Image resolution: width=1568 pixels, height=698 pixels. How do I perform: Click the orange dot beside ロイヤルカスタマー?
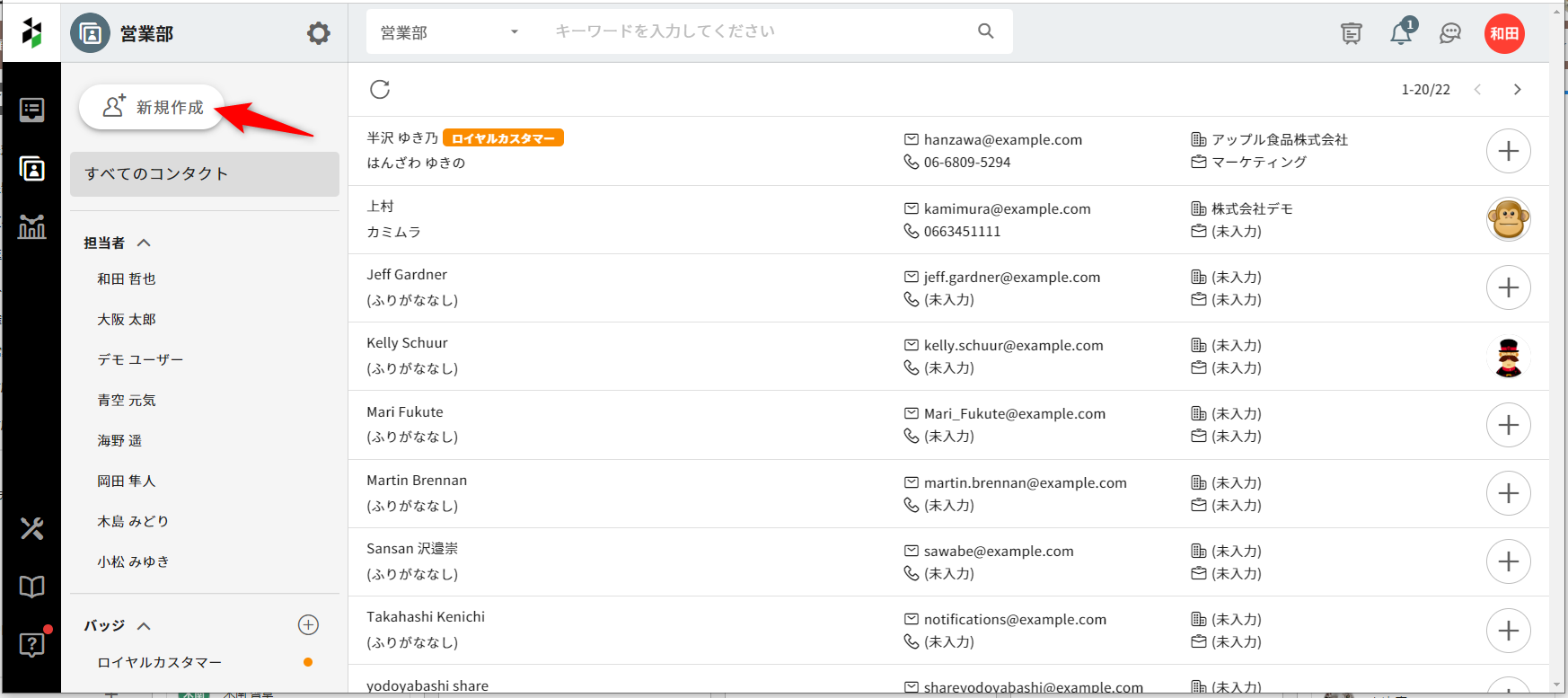308,662
